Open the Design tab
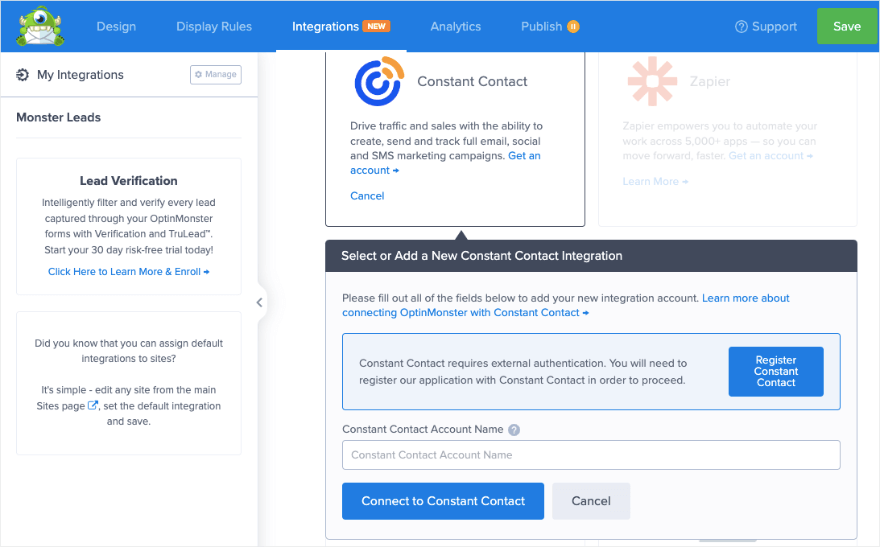Image resolution: width=880 pixels, height=547 pixels. pyautogui.click(x=116, y=26)
